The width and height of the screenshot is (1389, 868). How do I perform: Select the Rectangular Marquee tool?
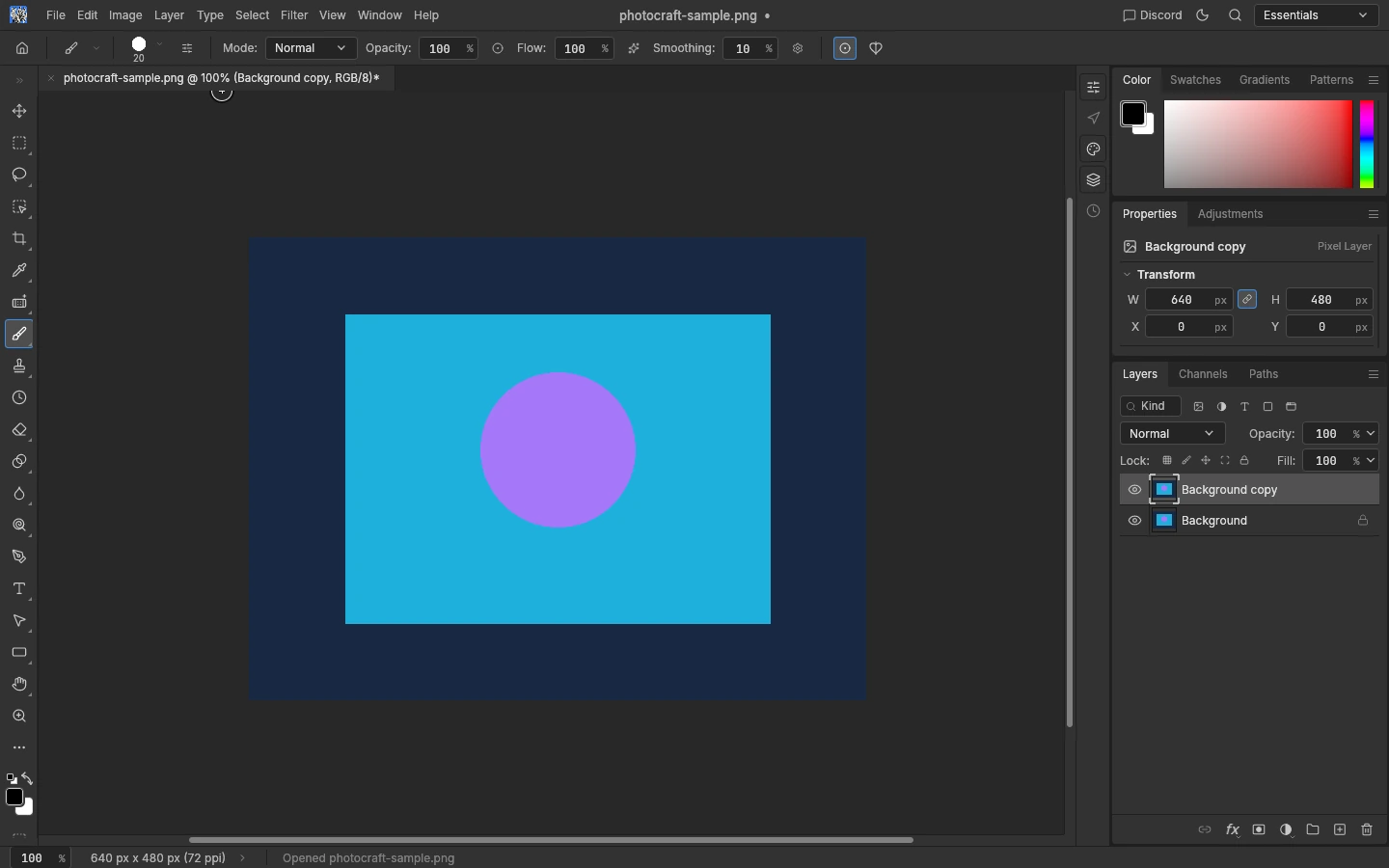(x=19, y=143)
